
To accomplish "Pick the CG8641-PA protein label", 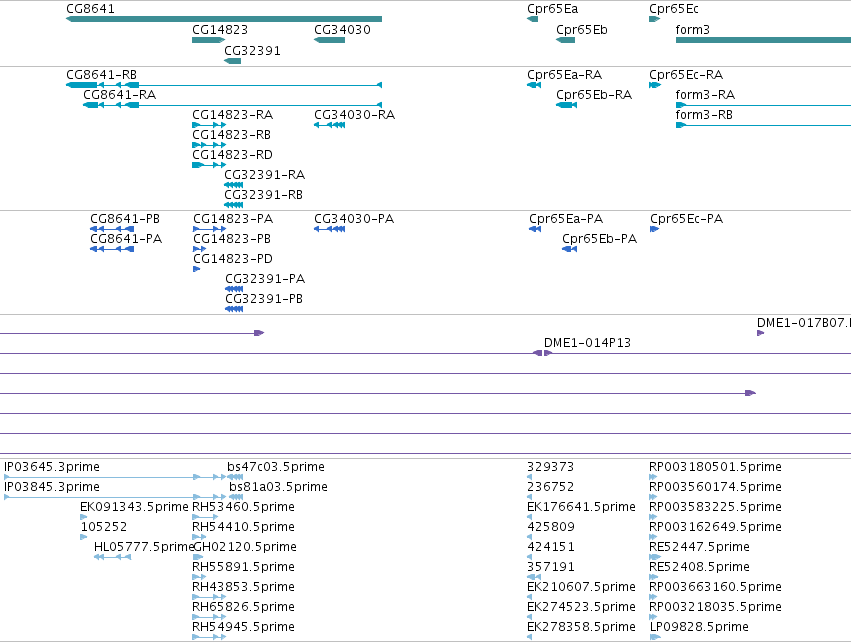I will coord(126,239).
